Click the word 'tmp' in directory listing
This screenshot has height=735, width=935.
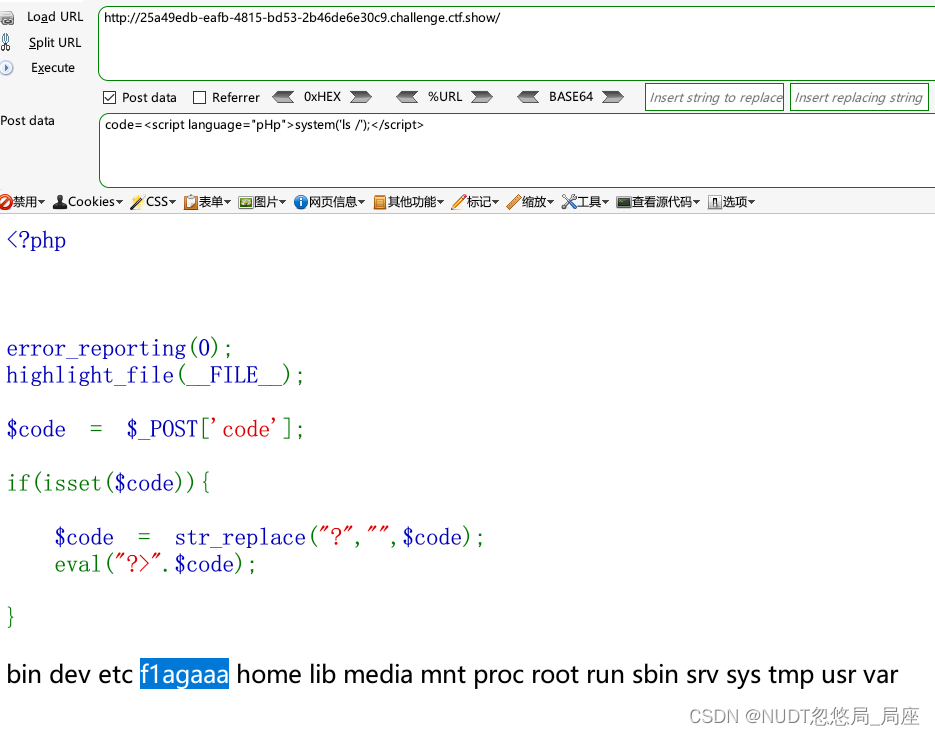pyautogui.click(x=791, y=675)
